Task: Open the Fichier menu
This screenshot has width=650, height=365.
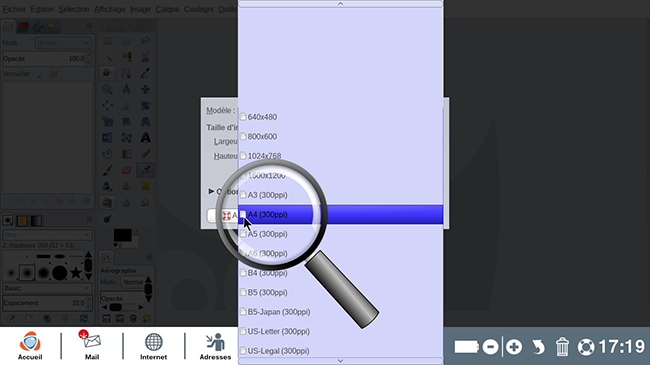Action: 14,9
